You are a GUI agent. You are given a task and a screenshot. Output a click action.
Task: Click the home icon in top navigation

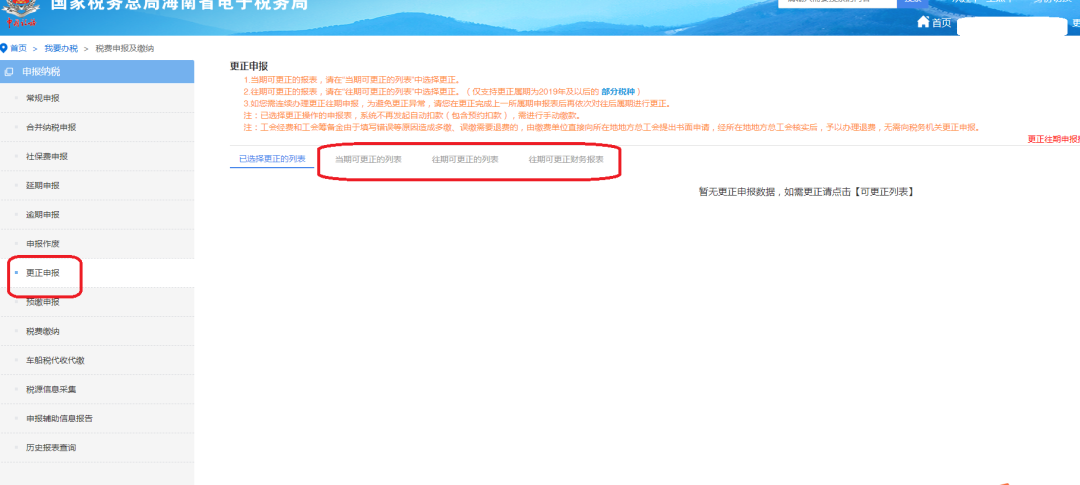click(923, 22)
